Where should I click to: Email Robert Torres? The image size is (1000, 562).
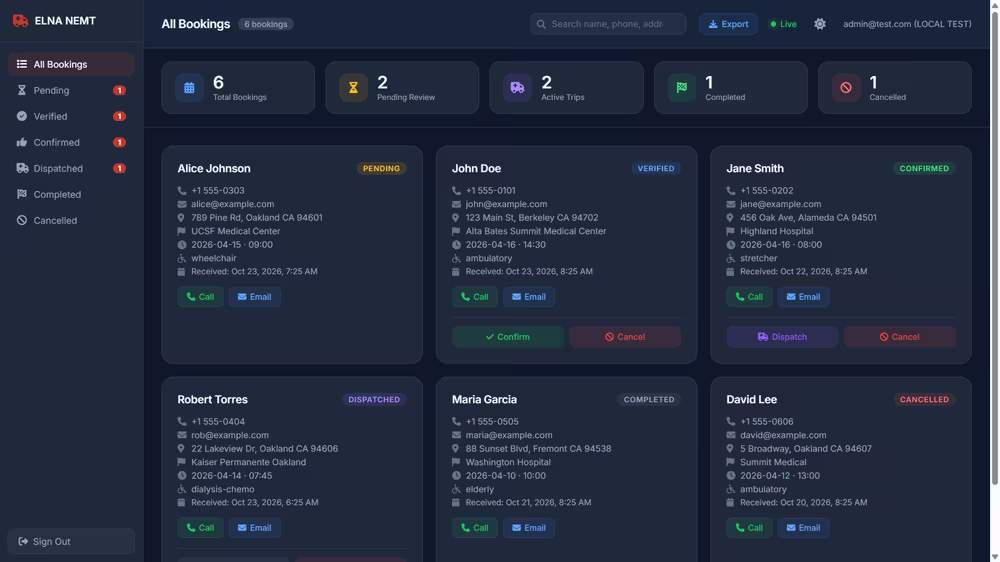(254, 528)
